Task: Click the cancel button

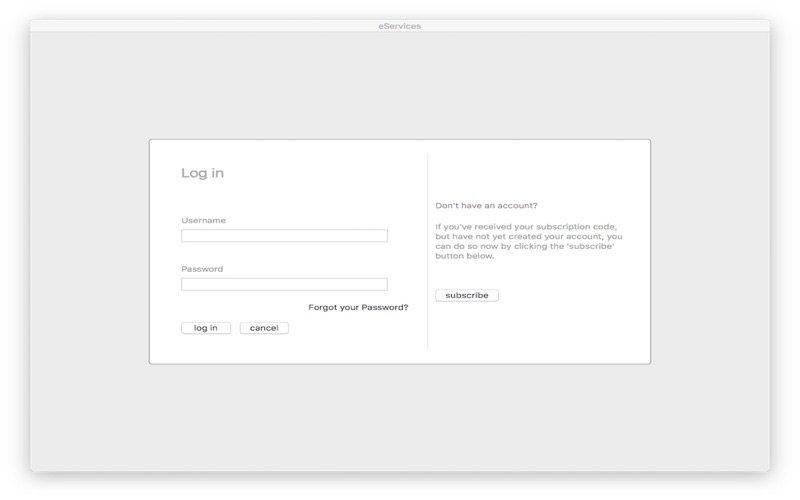Action: (264, 328)
